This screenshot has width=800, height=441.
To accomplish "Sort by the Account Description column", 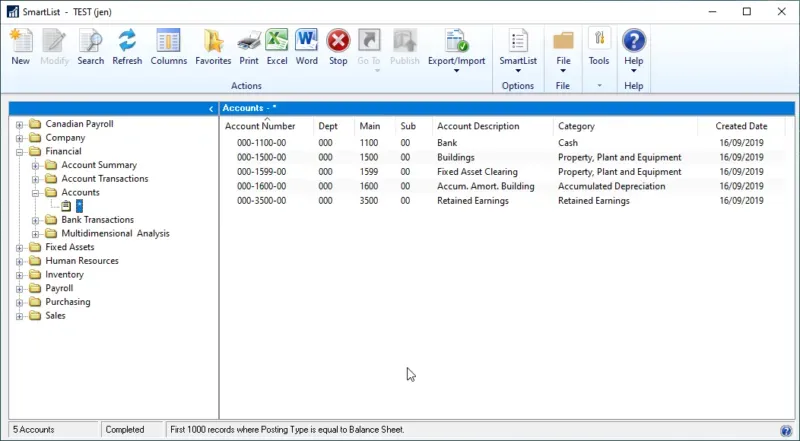I will pyautogui.click(x=478, y=127).
